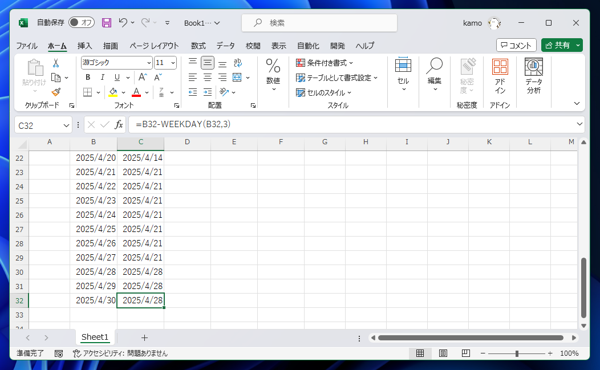Switch to the Data tab
The height and width of the screenshot is (370, 600).
click(225, 46)
